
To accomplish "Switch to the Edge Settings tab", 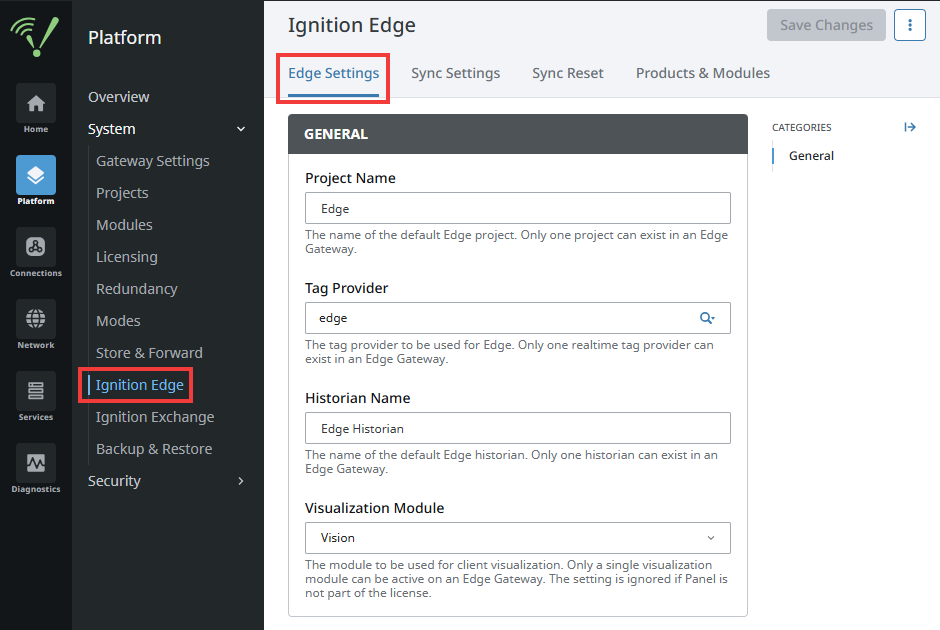I will 333,73.
